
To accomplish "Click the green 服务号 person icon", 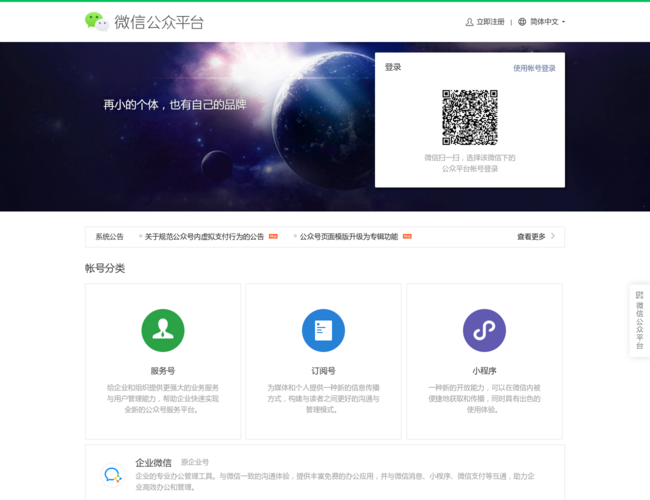I will 163,330.
